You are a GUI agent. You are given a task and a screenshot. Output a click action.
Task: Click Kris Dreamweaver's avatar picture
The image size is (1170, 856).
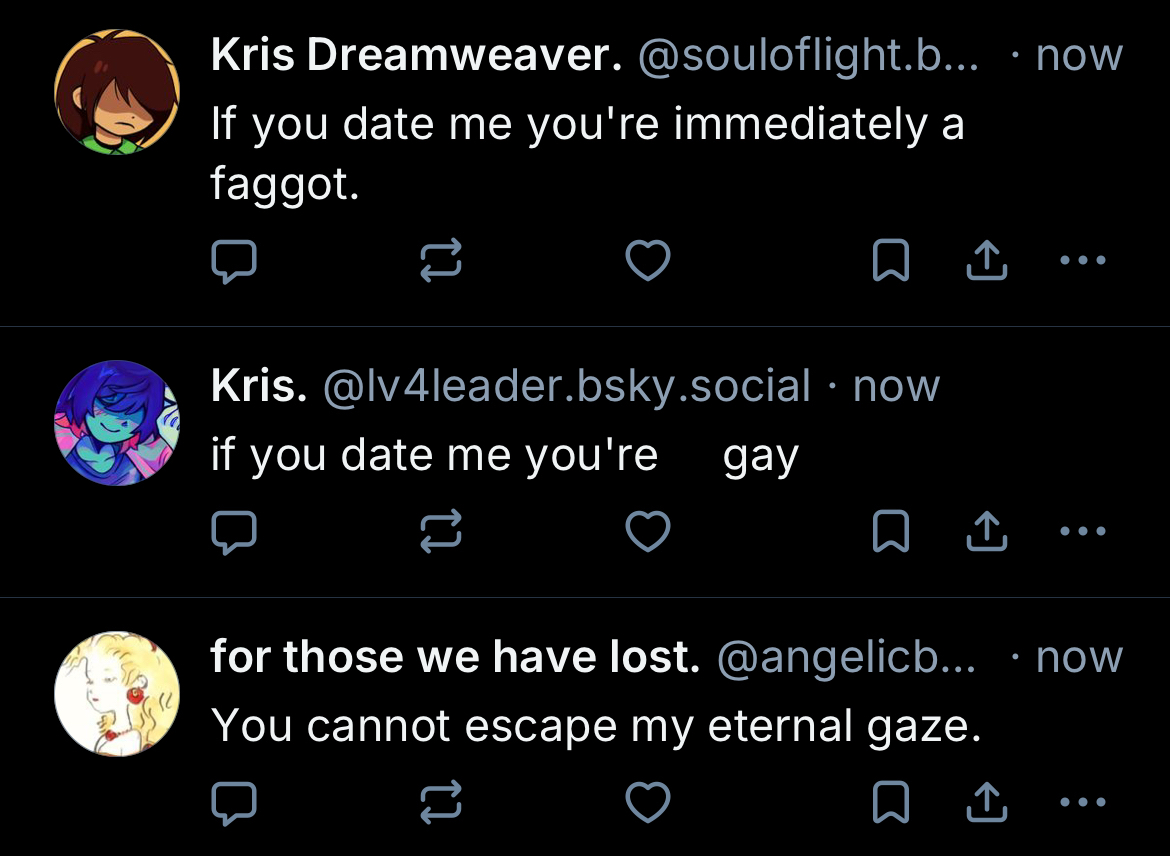tap(117, 92)
